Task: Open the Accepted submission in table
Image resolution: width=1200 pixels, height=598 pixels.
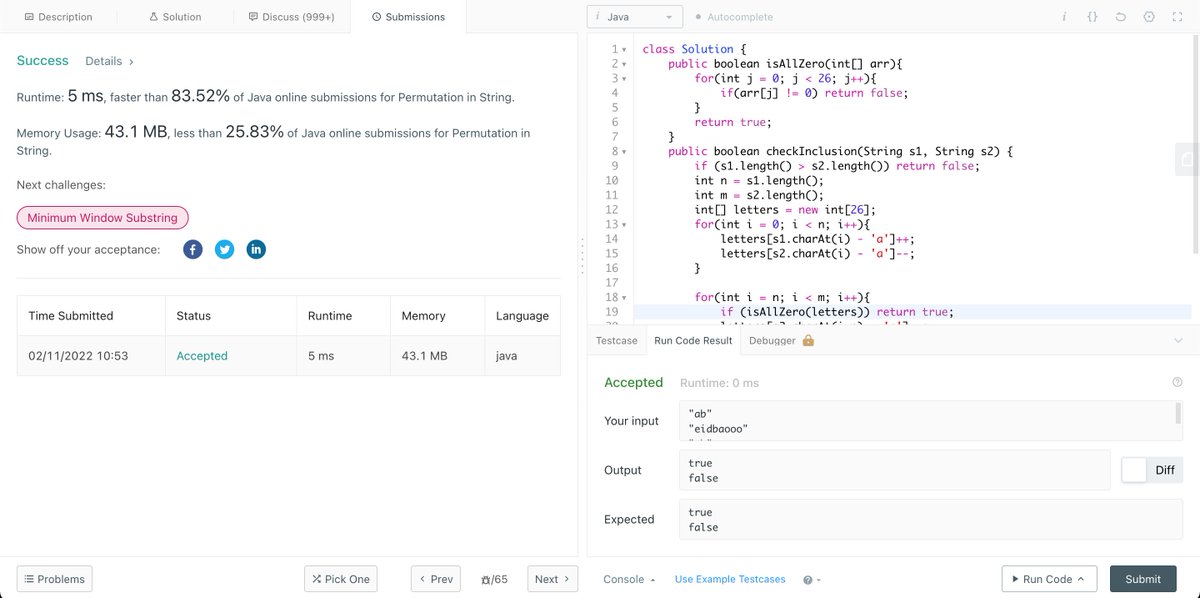Action: pos(202,356)
